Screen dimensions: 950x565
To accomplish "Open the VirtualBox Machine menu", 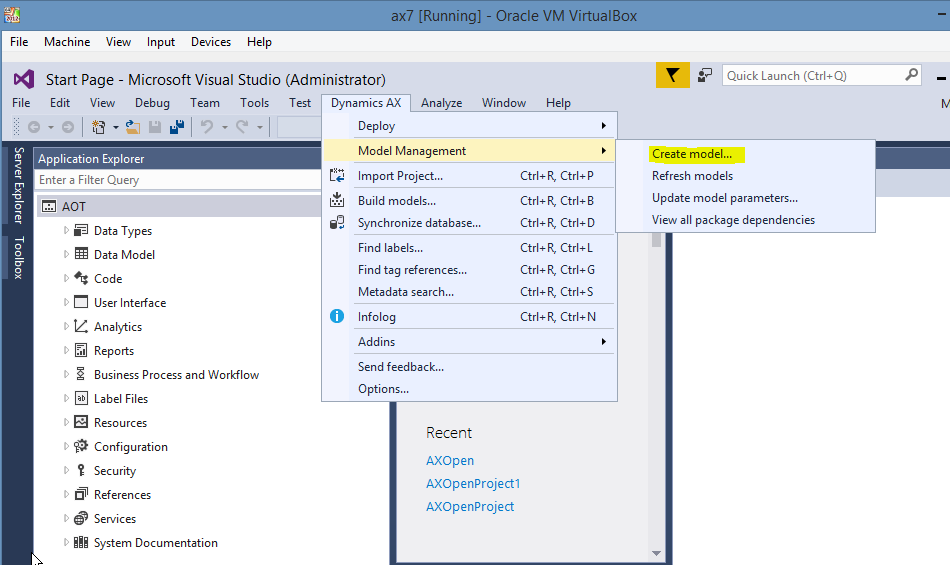I will click(67, 42).
